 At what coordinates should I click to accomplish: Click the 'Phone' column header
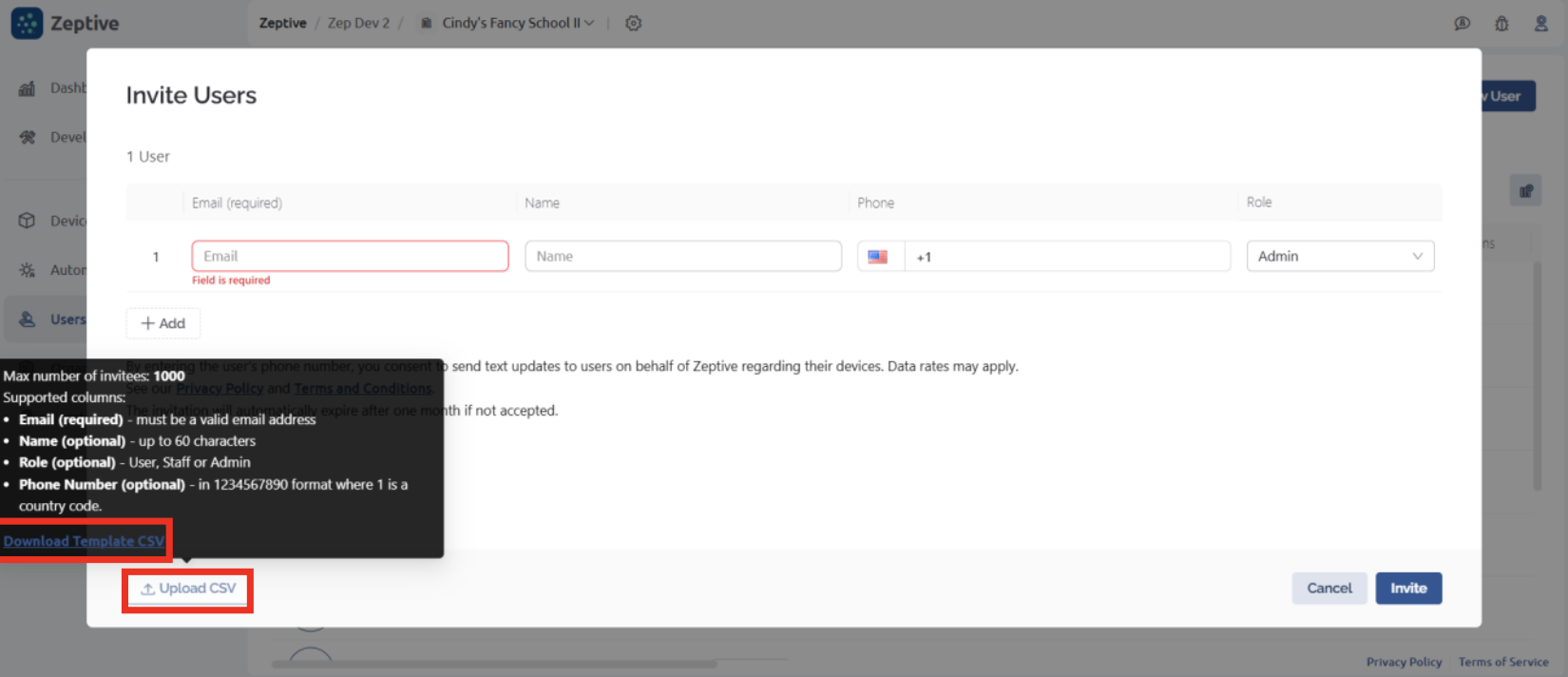pyautogui.click(x=875, y=203)
